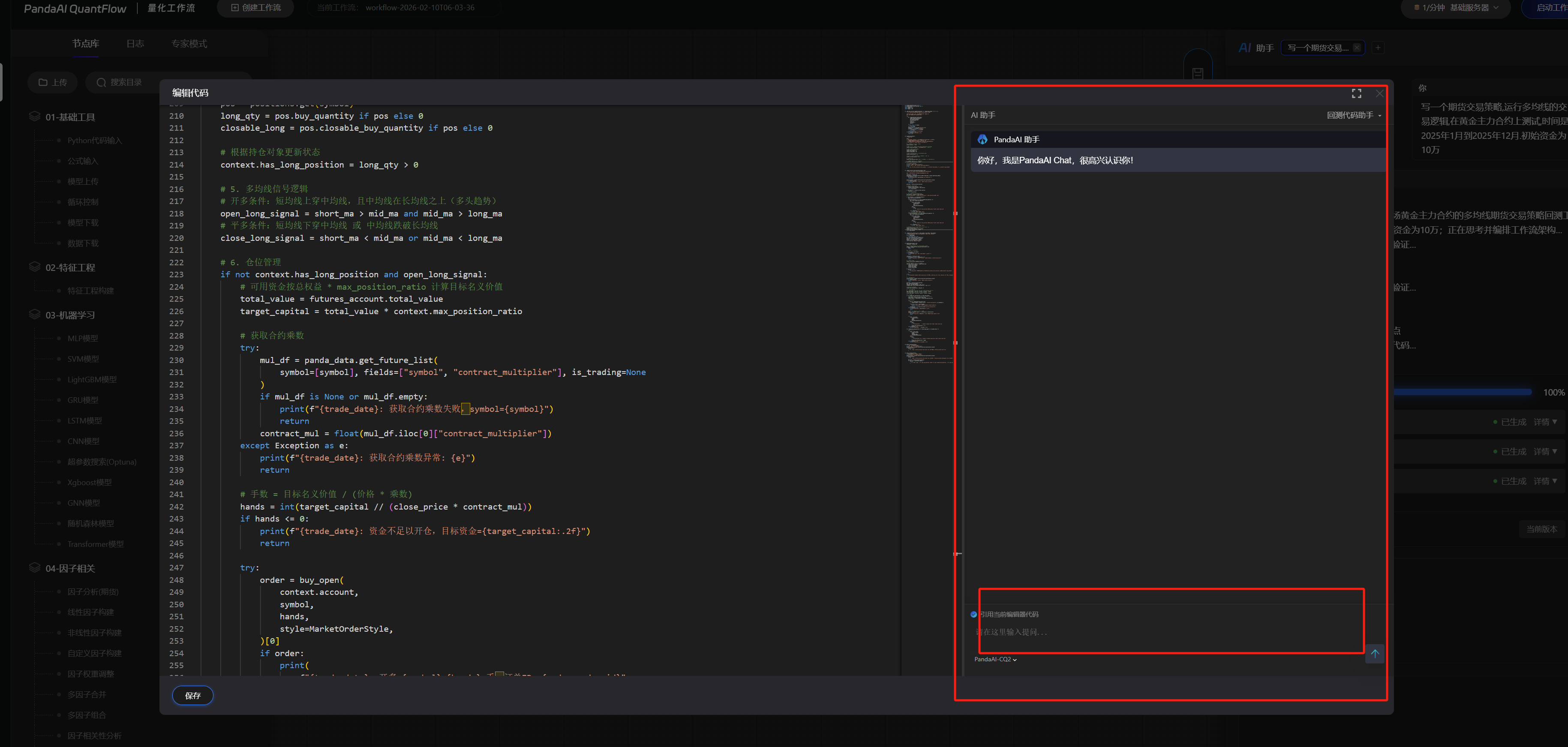Toggle 引用当前编辑器代码 checkbox
The height and width of the screenshot is (747, 1568).
click(x=974, y=614)
